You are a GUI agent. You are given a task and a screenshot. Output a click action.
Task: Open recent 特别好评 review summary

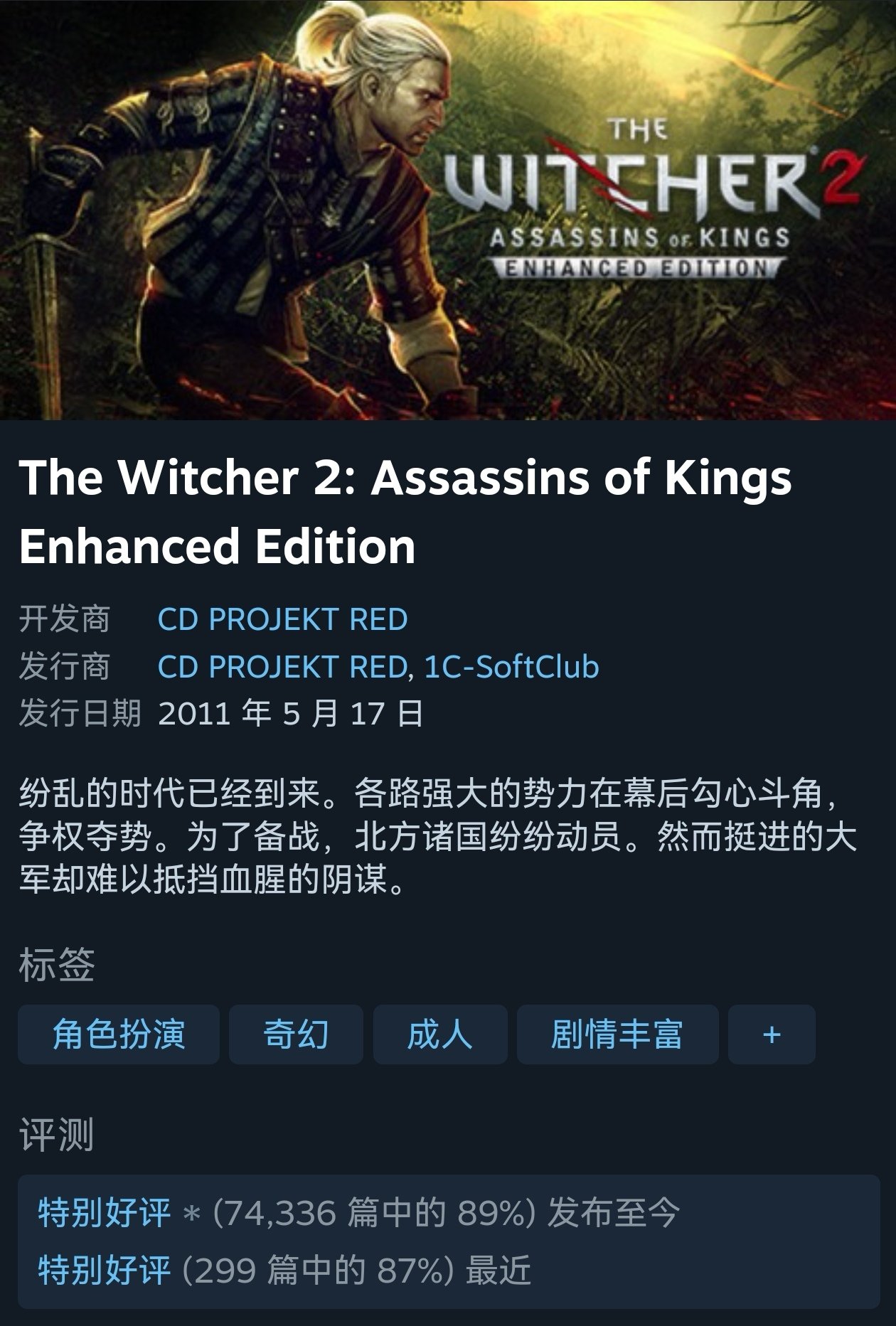[x=105, y=1270]
